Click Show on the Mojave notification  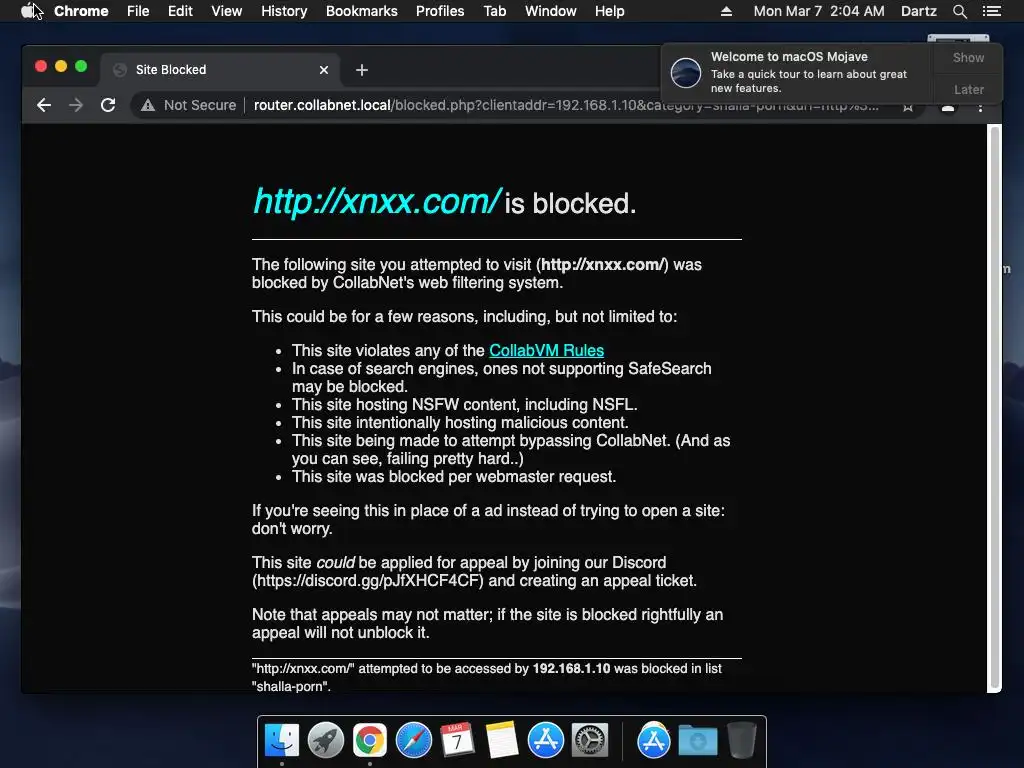coord(968,57)
